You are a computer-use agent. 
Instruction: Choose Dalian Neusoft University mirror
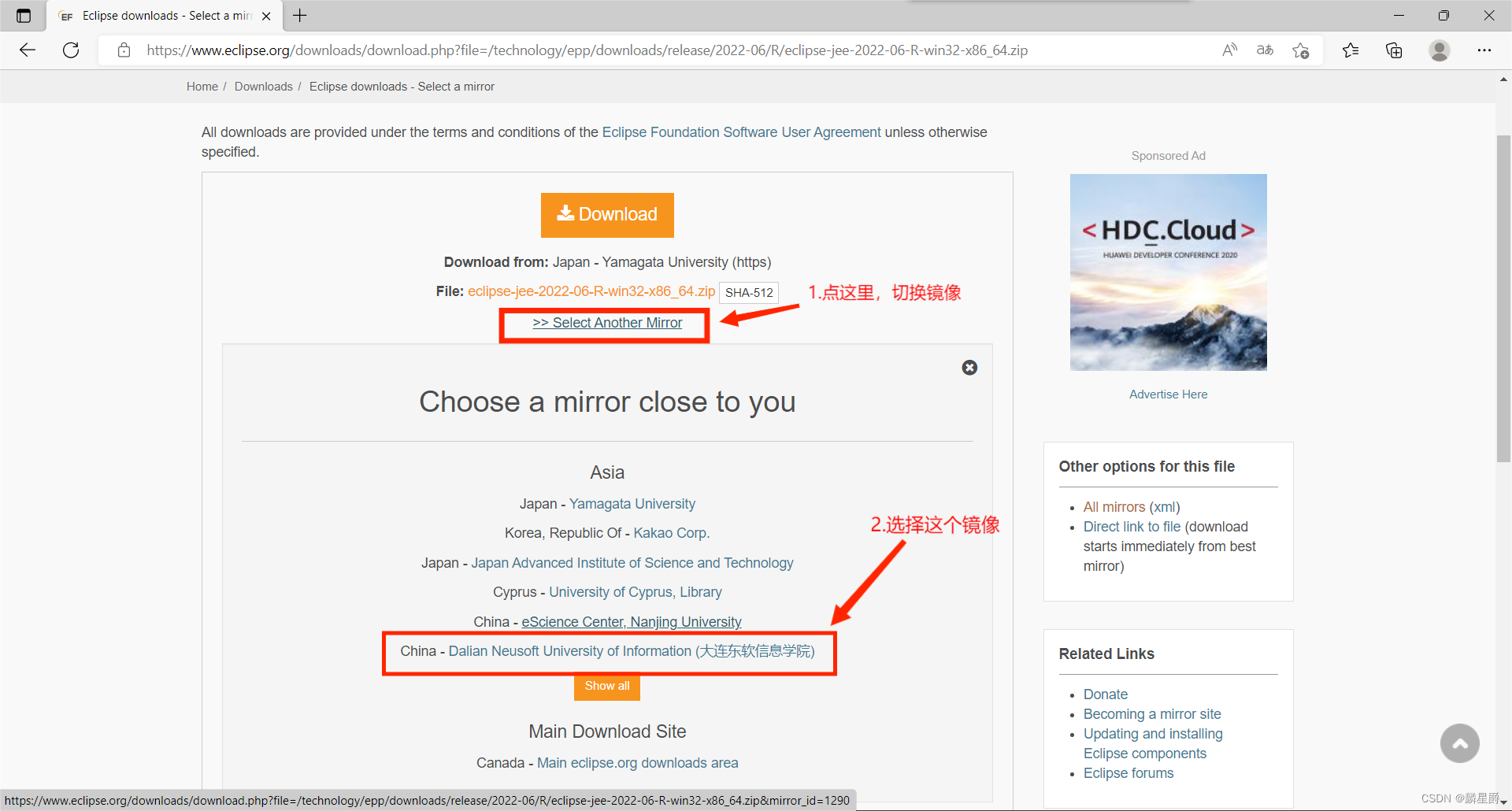pyautogui.click(x=632, y=651)
